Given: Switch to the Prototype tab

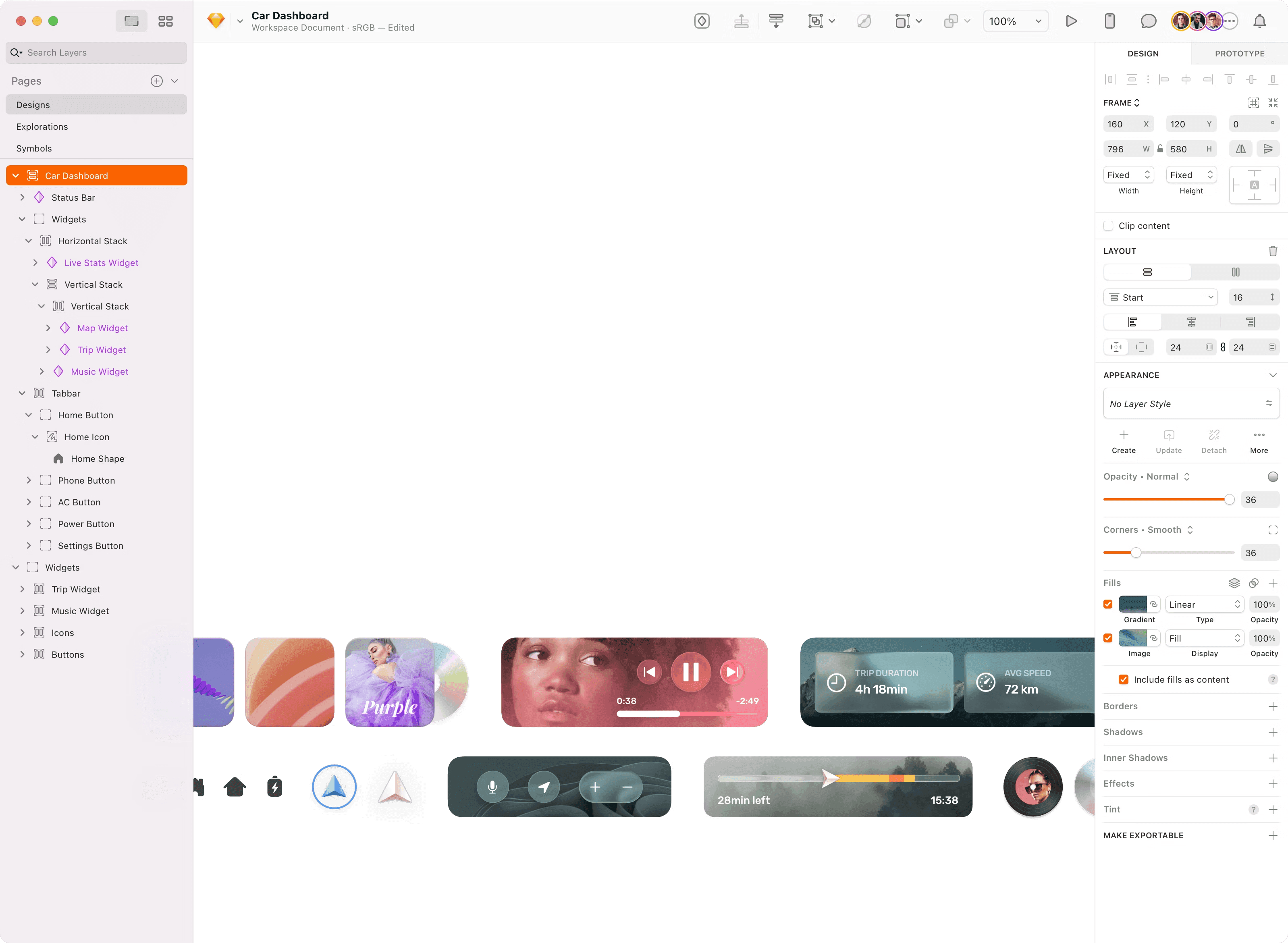Looking at the screenshot, I should 1240,54.
